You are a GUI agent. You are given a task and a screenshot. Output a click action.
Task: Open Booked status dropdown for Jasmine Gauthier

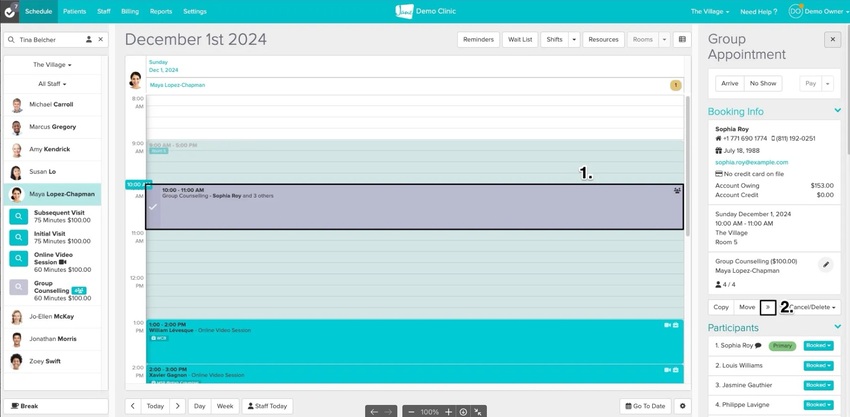coord(819,385)
